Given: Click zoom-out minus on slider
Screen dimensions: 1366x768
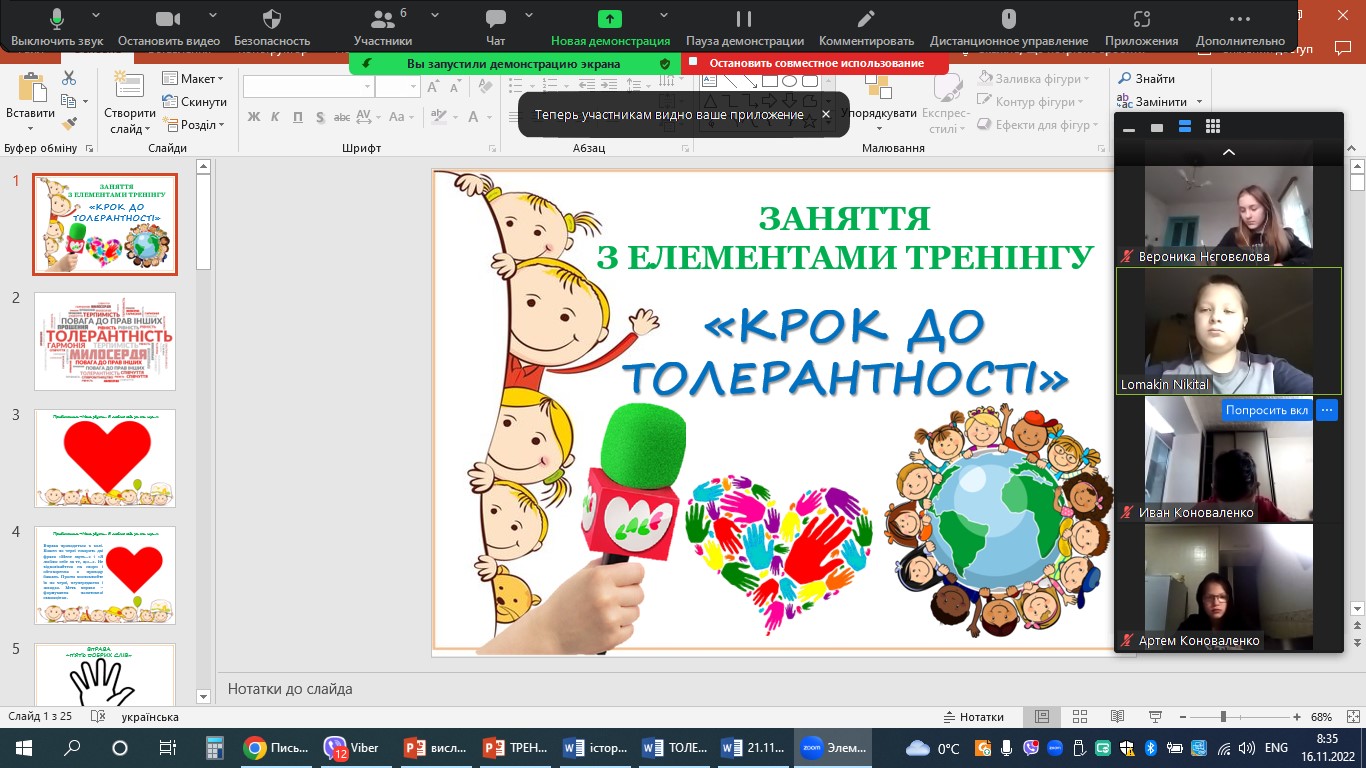Looking at the screenshot, I should [x=1183, y=717].
